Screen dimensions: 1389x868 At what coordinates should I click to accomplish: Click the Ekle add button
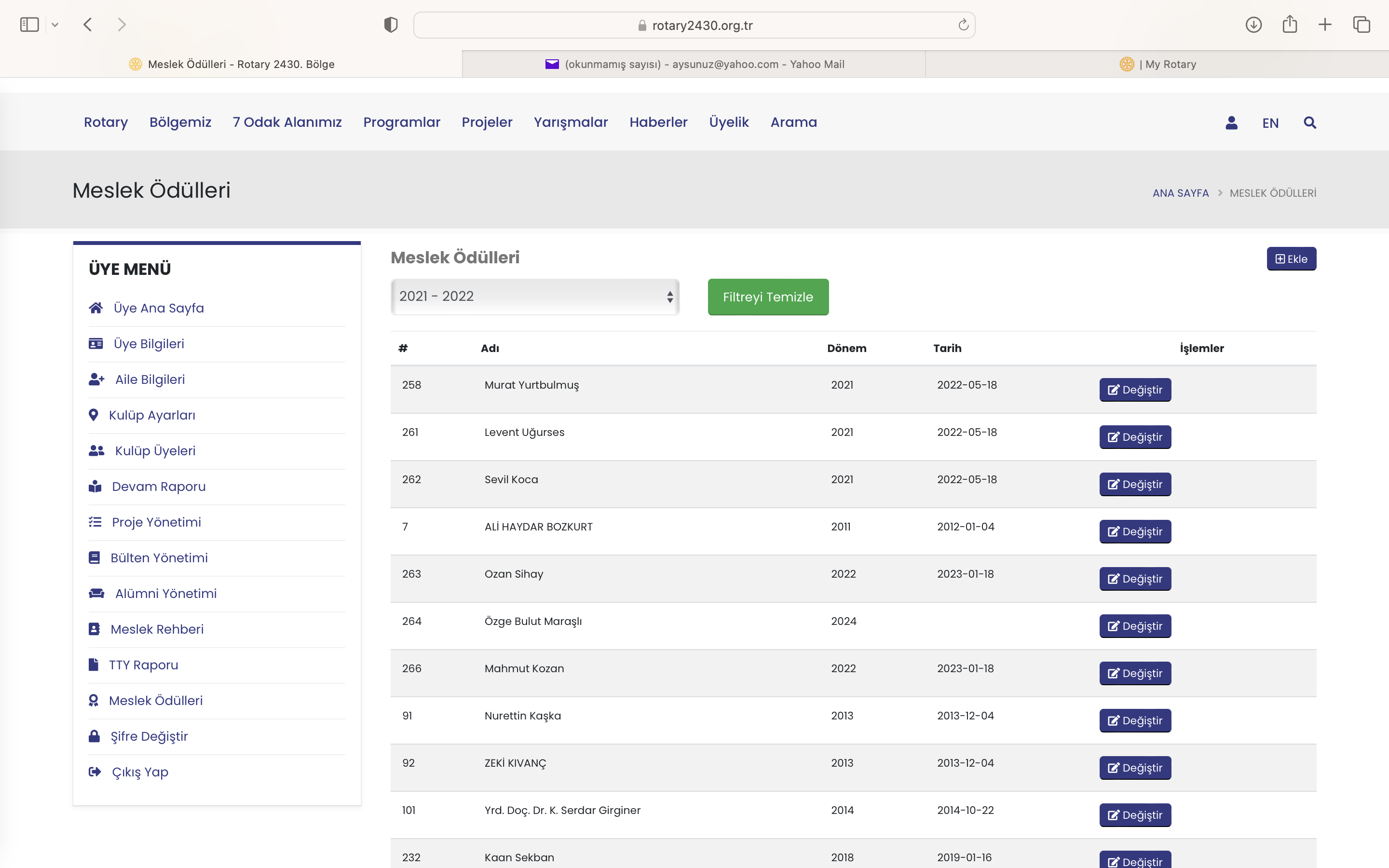pyautogui.click(x=1292, y=259)
